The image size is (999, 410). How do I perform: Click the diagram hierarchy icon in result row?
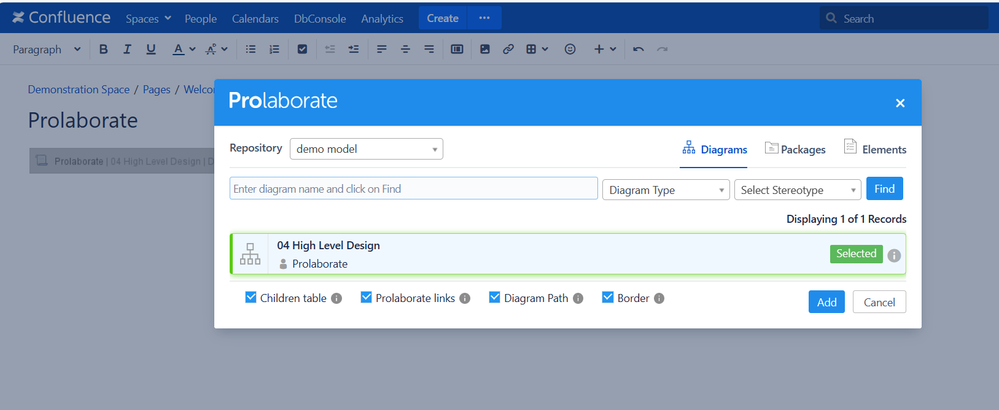[x=250, y=254]
